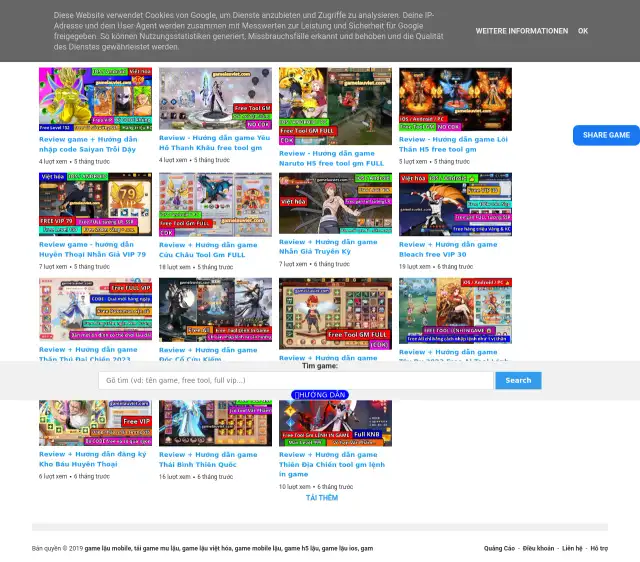Viewport: 640px width, 562px height.
Task: Open 'Nhẫn Giả Truyền Kỳ' title link
Action: [328, 247]
